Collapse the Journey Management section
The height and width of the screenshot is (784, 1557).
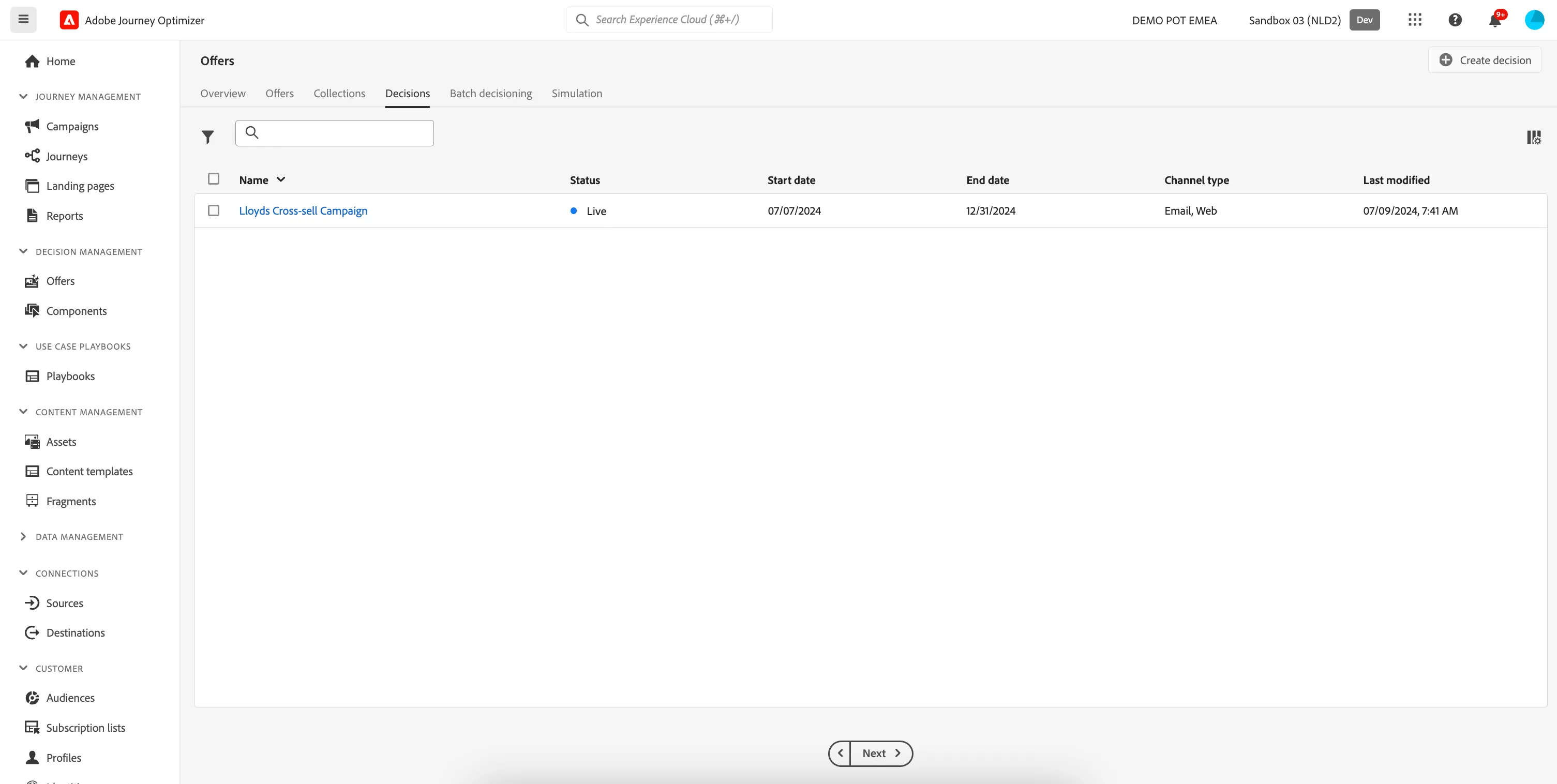click(23, 96)
